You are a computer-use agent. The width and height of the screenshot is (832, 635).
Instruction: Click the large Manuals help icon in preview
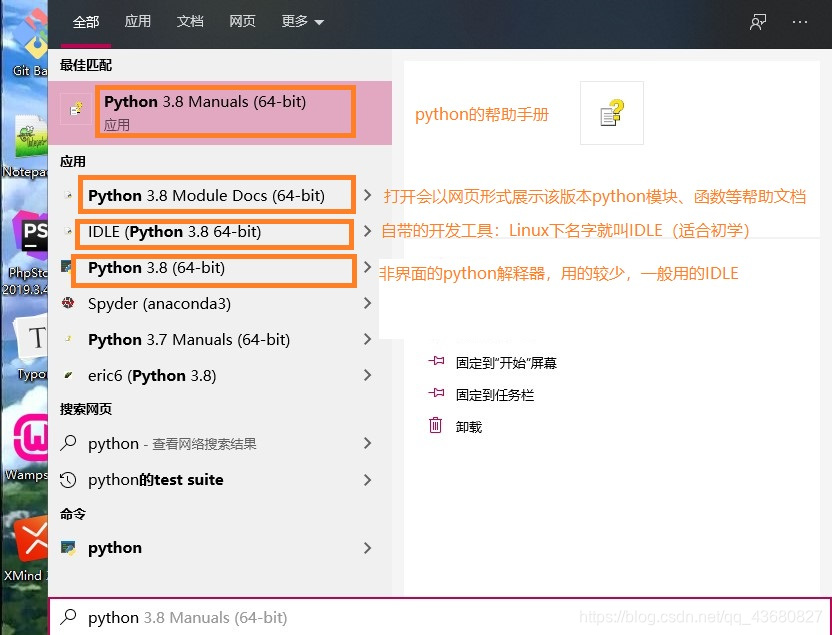[x=612, y=113]
